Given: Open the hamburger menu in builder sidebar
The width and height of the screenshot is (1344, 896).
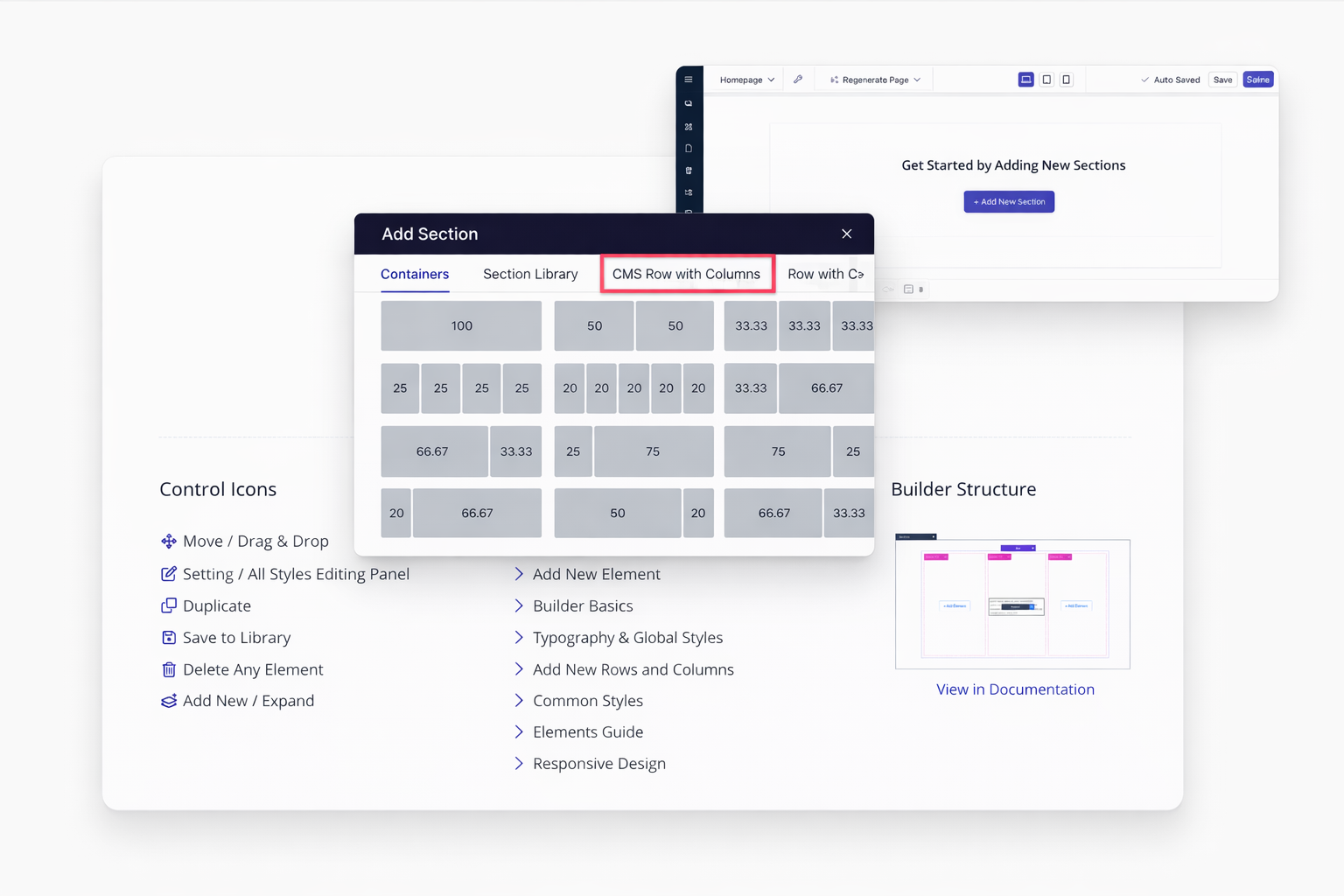Looking at the screenshot, I should tap(689, 80).
